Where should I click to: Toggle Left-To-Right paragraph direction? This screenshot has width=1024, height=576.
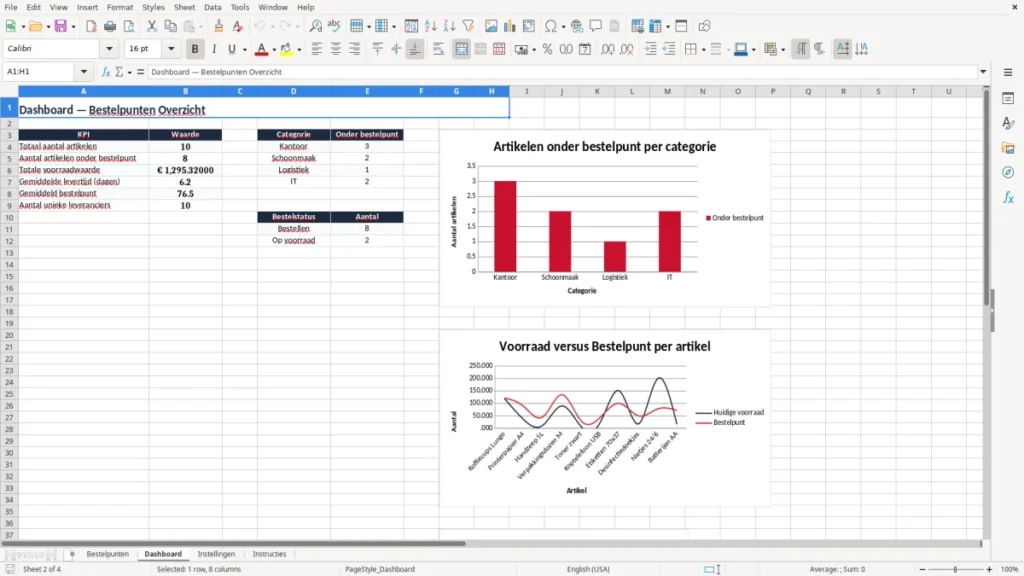(800, 49)
